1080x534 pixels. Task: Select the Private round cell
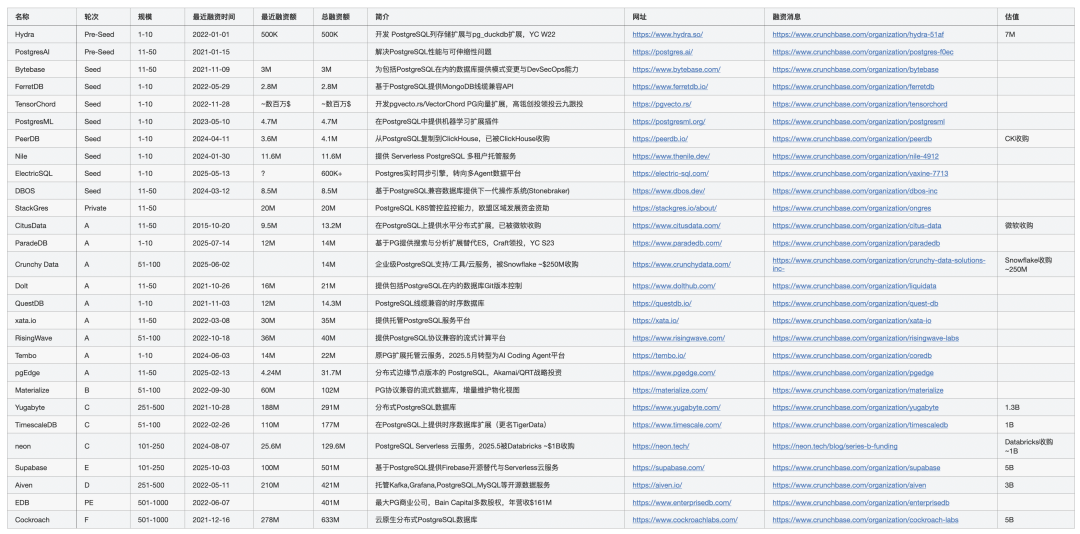coord(103,208)
